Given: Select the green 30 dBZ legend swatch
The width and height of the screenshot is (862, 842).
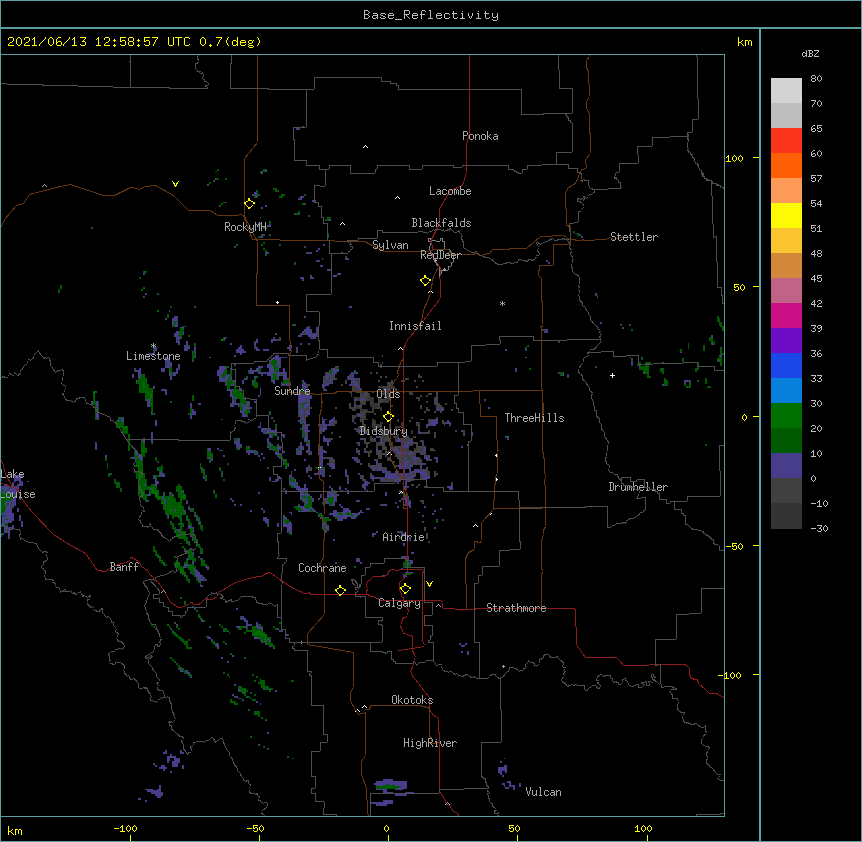Looking at the screenshot, I should click(x=786, y=416).
